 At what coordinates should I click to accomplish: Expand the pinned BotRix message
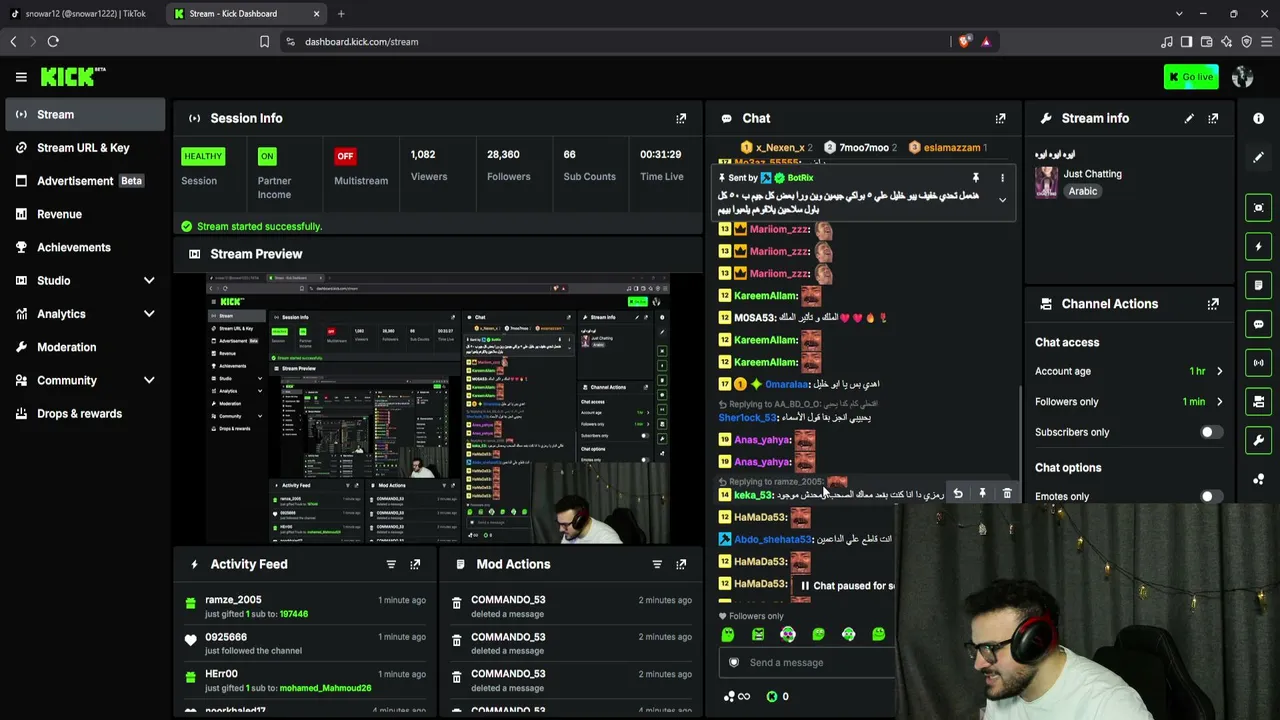click(1002, 200)
